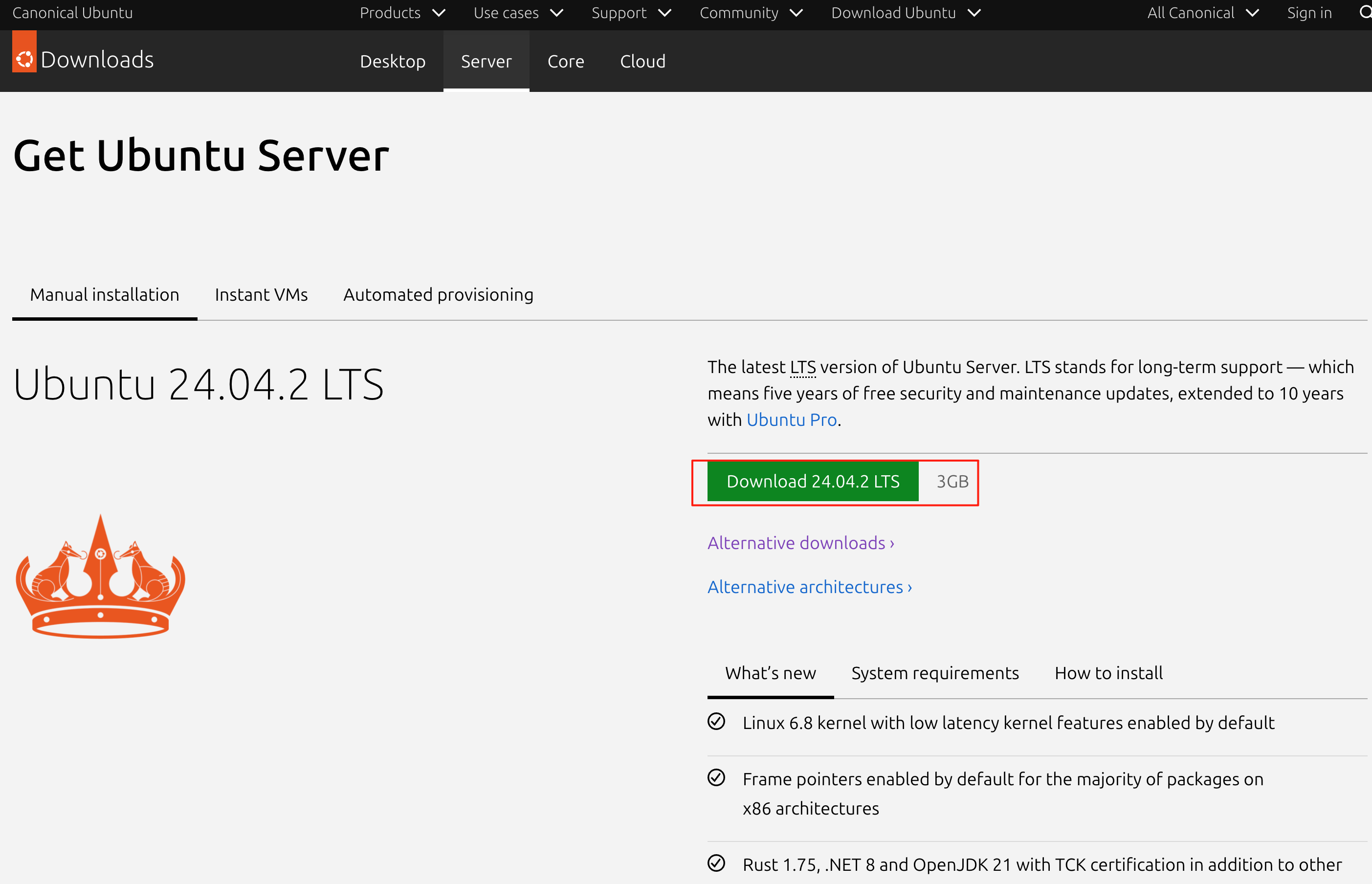
Task: Follow the Ubuntu Pro link
Action: tap(791, 420)
